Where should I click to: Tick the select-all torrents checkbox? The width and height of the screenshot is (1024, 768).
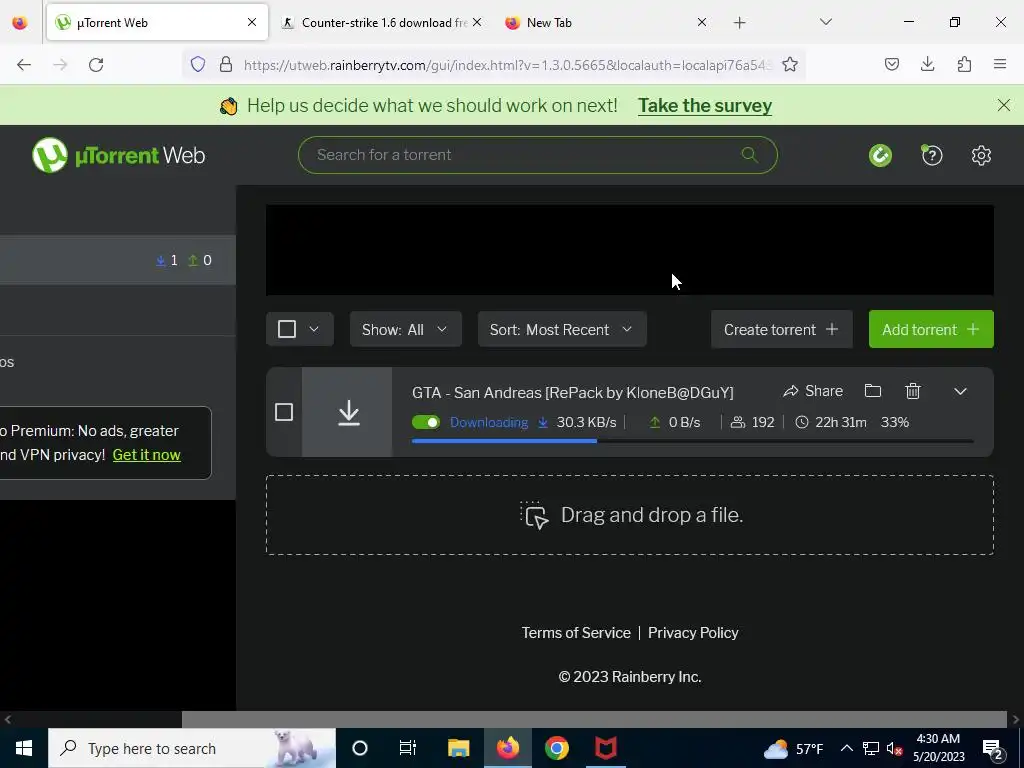[x=287, y=329]
